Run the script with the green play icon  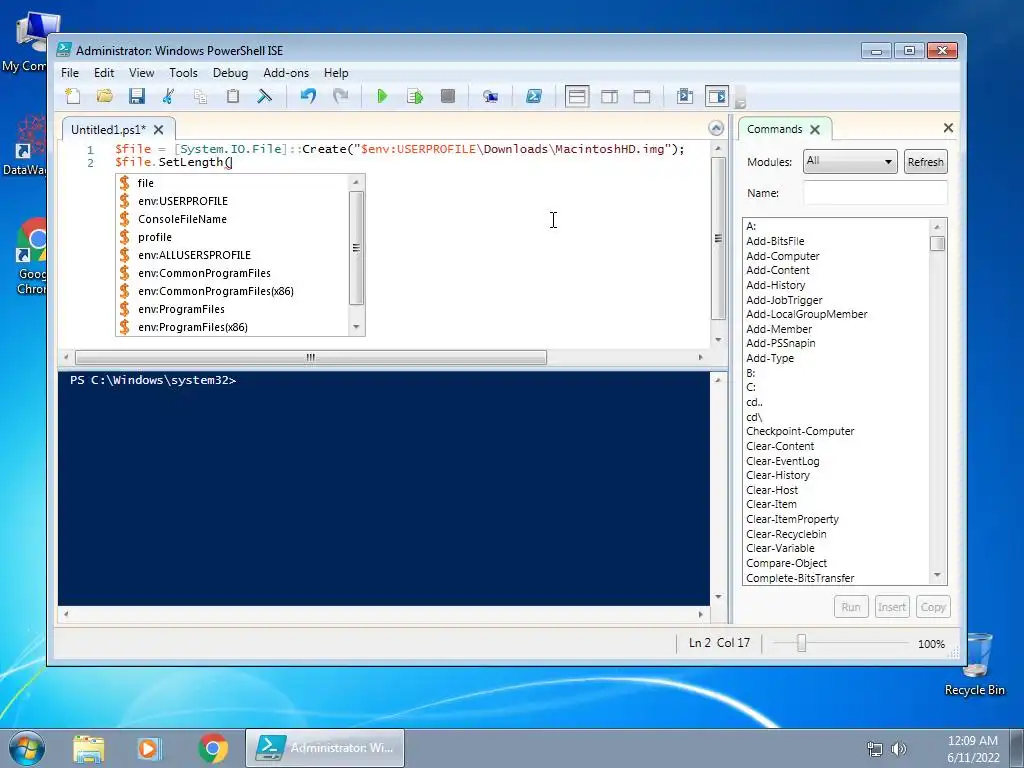(x=383, y=97)
